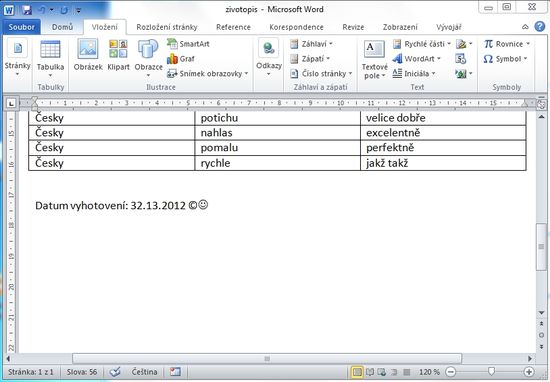Click the horizontal scrollbar right arrow
Image resolution: width=550 pixels, height=382 pixels.
pos(530,358)
